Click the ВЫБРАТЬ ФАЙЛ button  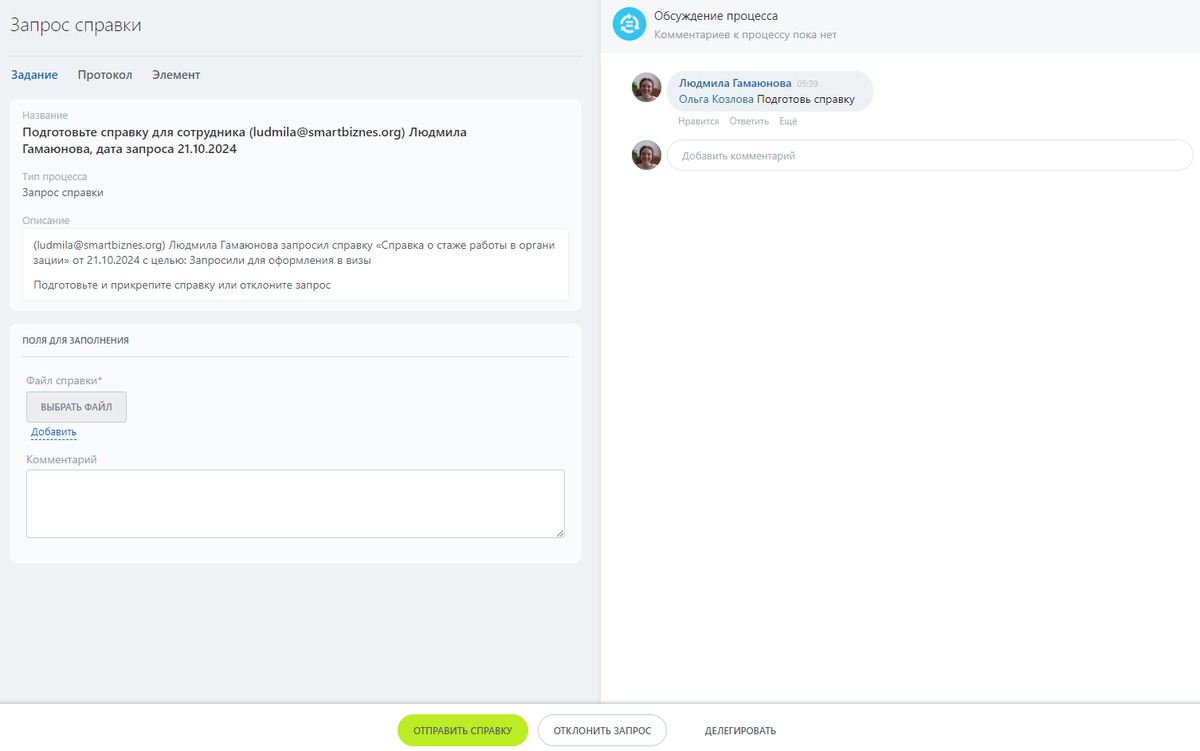click(76, 407)
